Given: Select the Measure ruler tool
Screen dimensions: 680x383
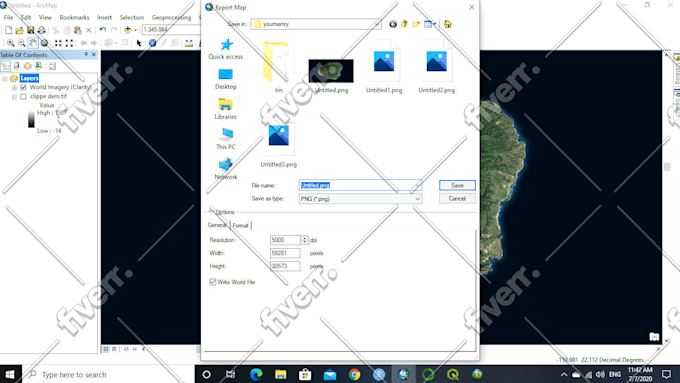Looking at the screenshot, I should (189, 43).
